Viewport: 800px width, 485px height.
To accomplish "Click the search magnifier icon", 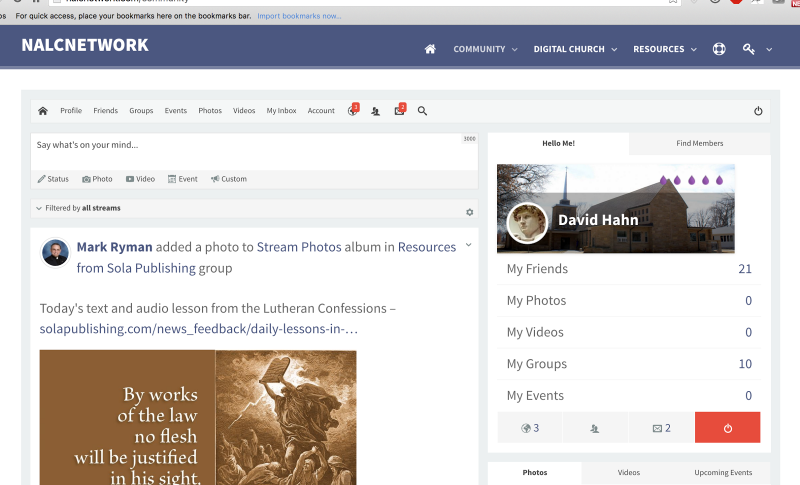I will tap(422, 111).
